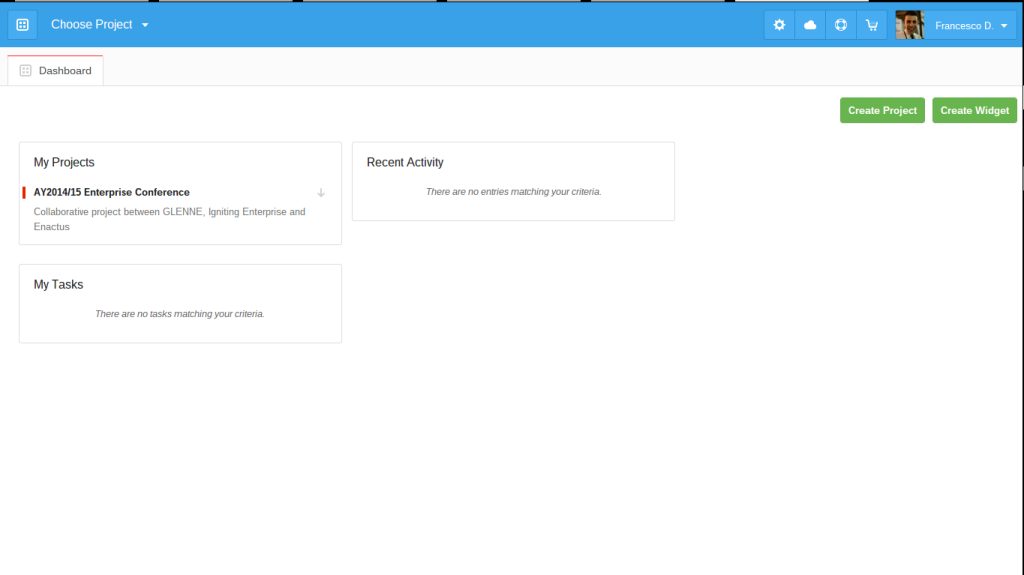Screen dimensions: 1024x575
Task: Open the AY2014/15 Enterprise Conference project
Action: tap(111, 192)
